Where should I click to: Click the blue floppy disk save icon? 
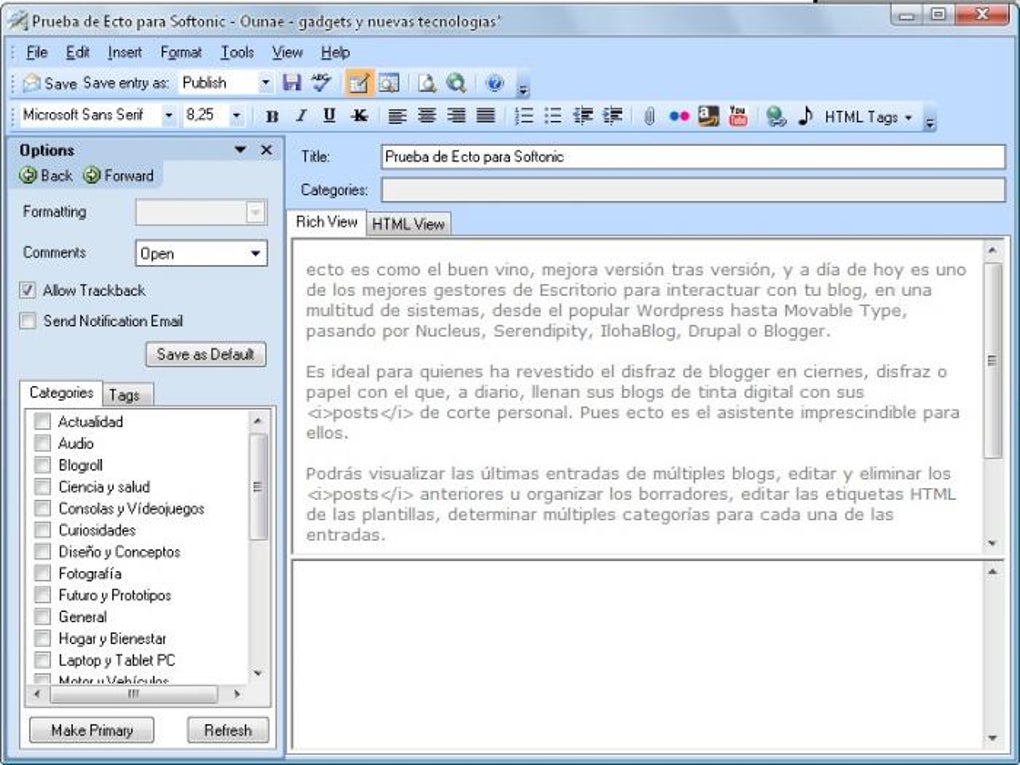tap(292, 83)
